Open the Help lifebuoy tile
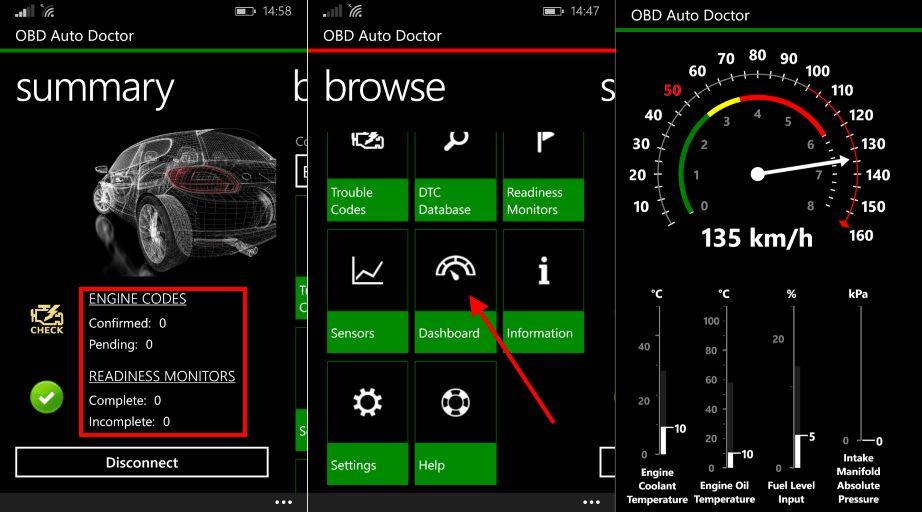The width and height of the screenshot is (922, 512). (456, 422)
